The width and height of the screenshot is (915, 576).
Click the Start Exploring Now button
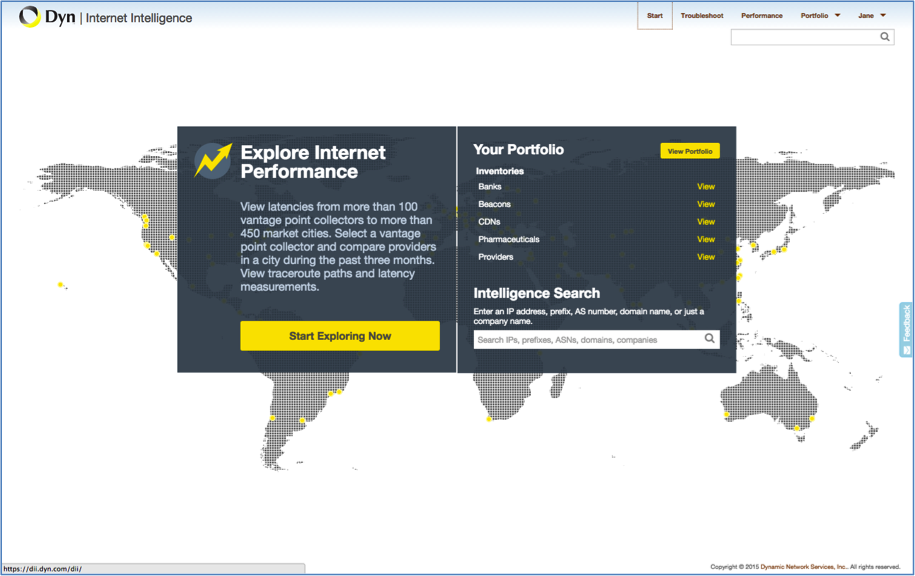340,336
